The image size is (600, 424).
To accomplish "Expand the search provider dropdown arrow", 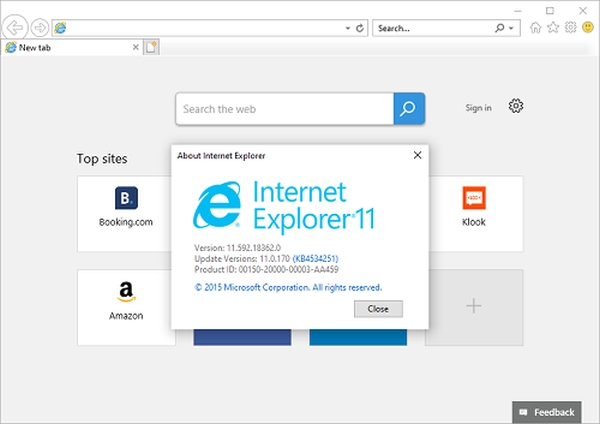I will coord(511,28).
